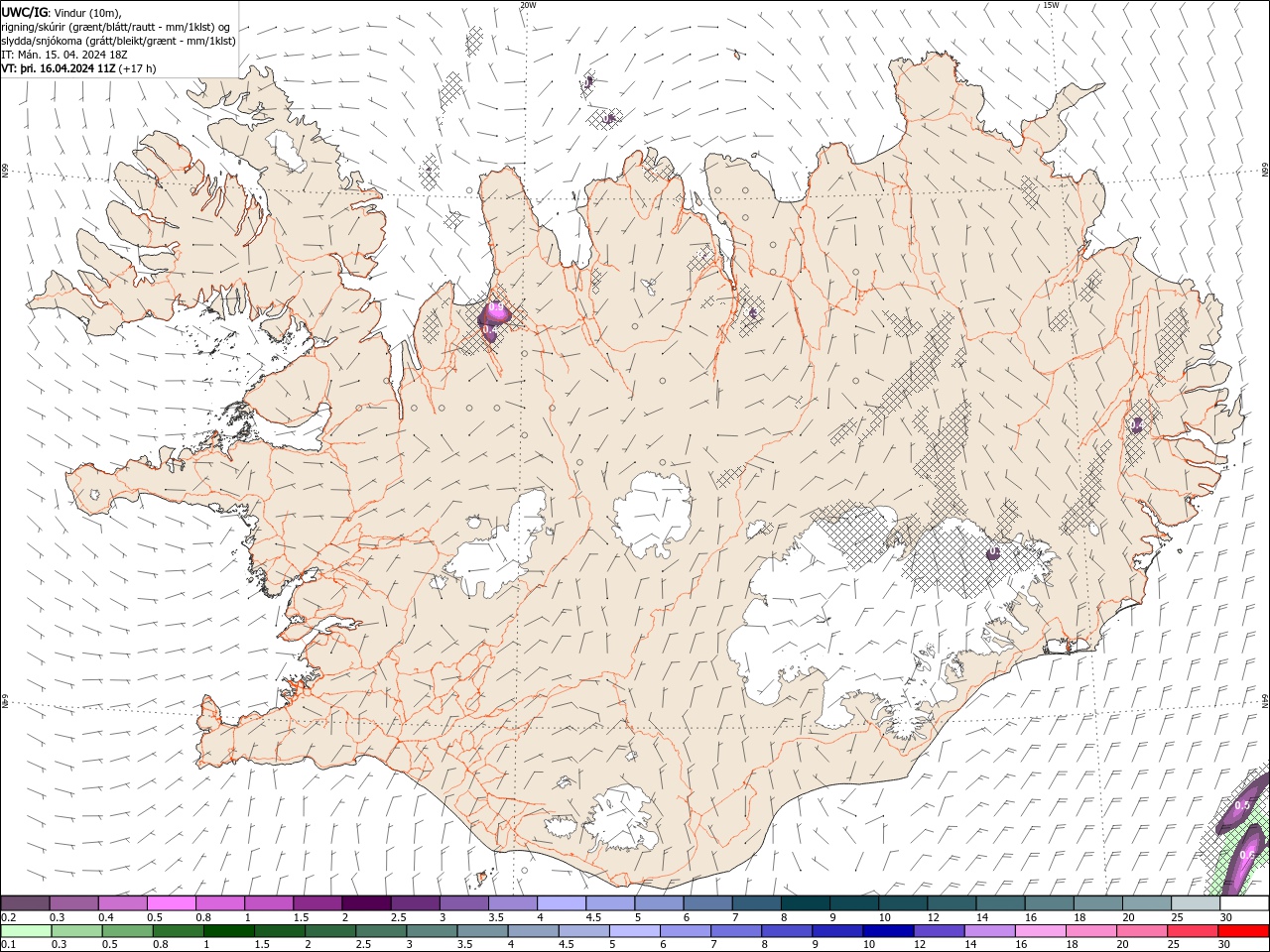The width and height of the screenshot is (1270, 952).
Task: Select the grey upper legend swatch labeled 20
Action: point(1147,902)
